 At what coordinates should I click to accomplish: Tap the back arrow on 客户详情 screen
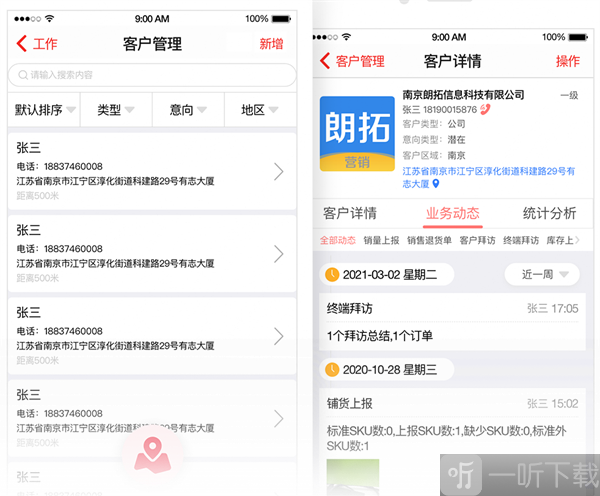325,61
